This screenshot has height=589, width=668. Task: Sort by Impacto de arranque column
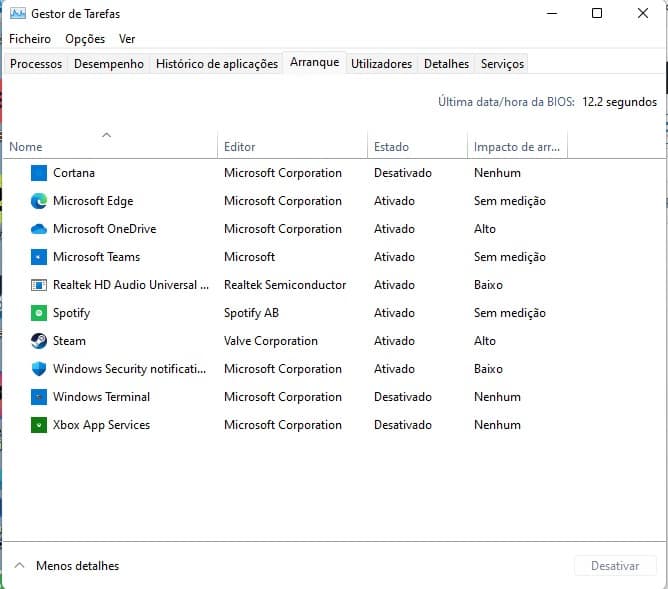point(517,147)
